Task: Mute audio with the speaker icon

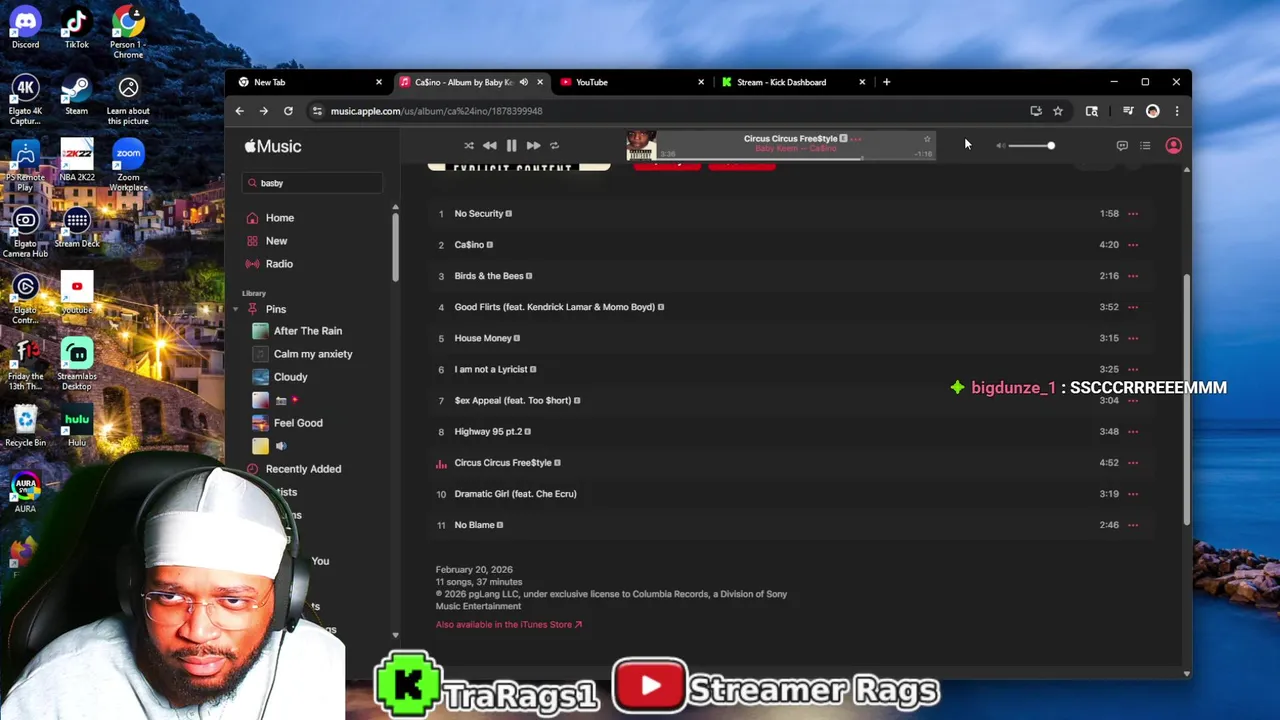Action: click(x=1000, y=146)
